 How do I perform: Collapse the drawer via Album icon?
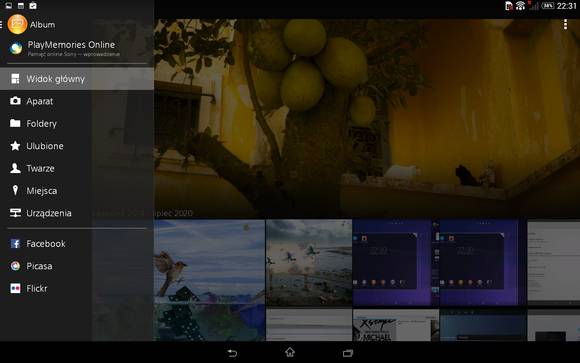pos(17,24)
